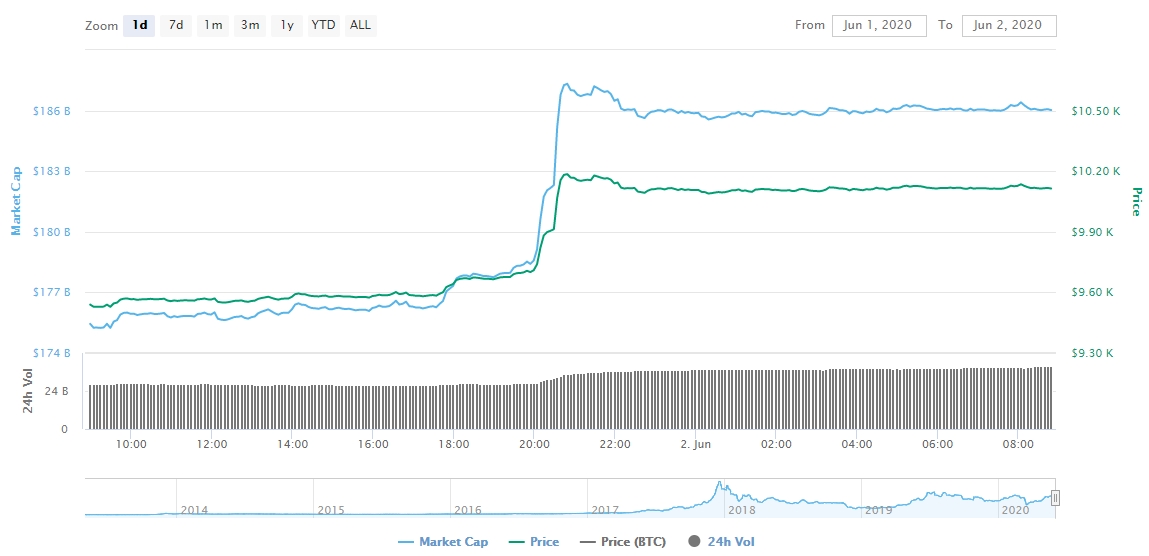The image size is (1149, 556).
Task: Click the 10:00 time axis label
Action: 130,444
